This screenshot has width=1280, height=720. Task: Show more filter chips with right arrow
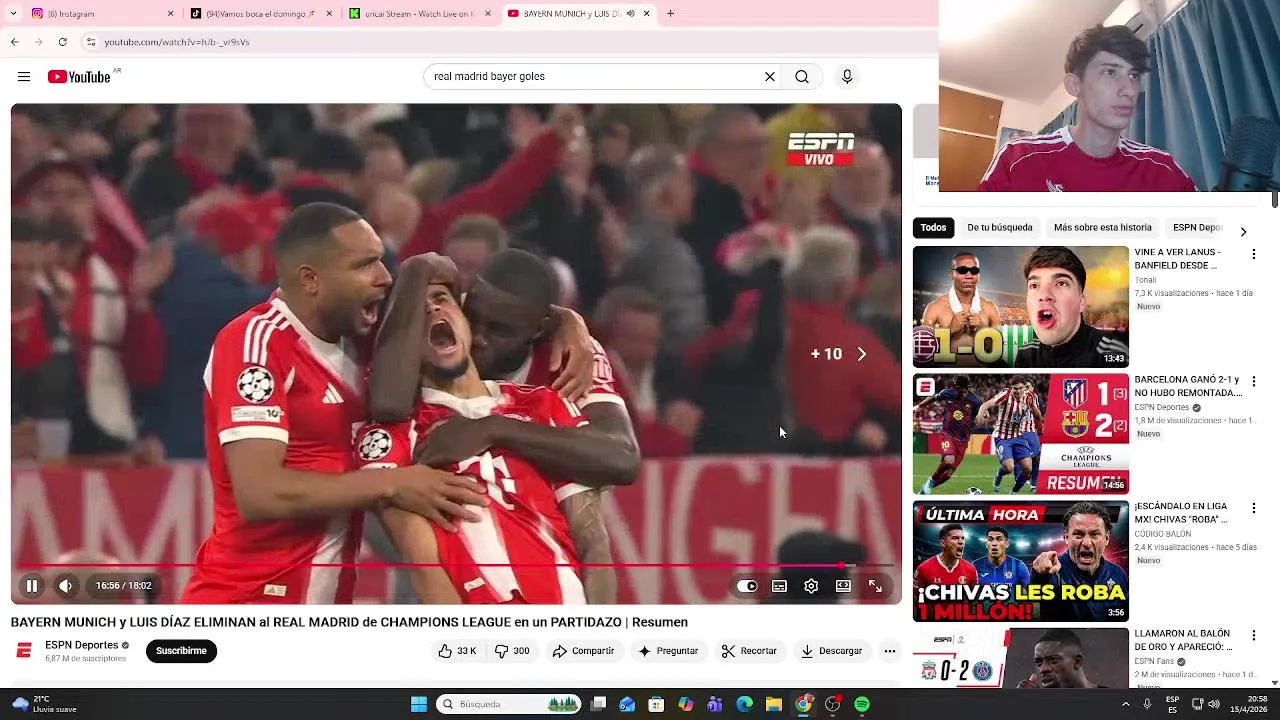click(x=1243, y=232)
